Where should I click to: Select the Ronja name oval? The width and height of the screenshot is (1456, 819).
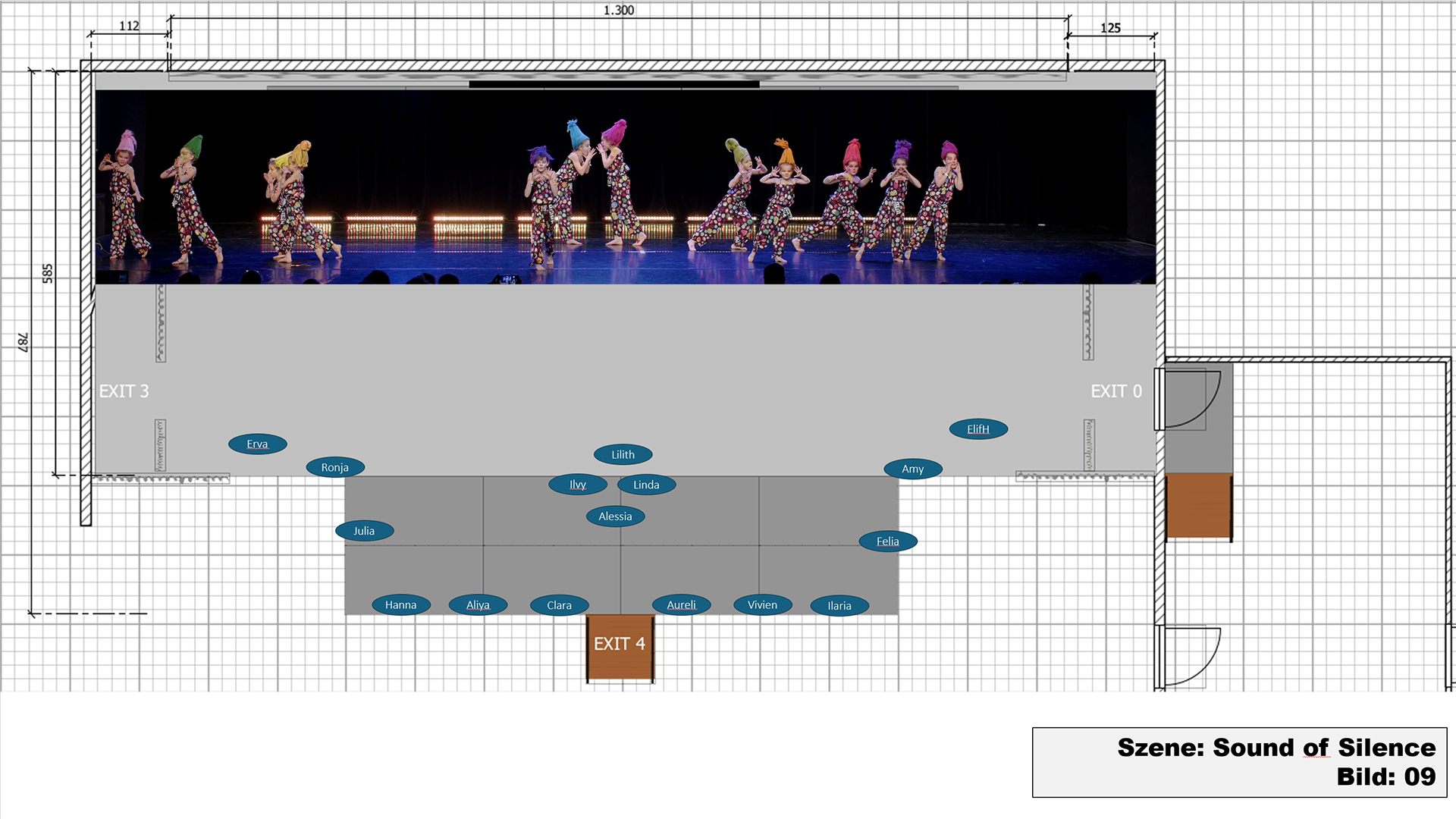334,468
